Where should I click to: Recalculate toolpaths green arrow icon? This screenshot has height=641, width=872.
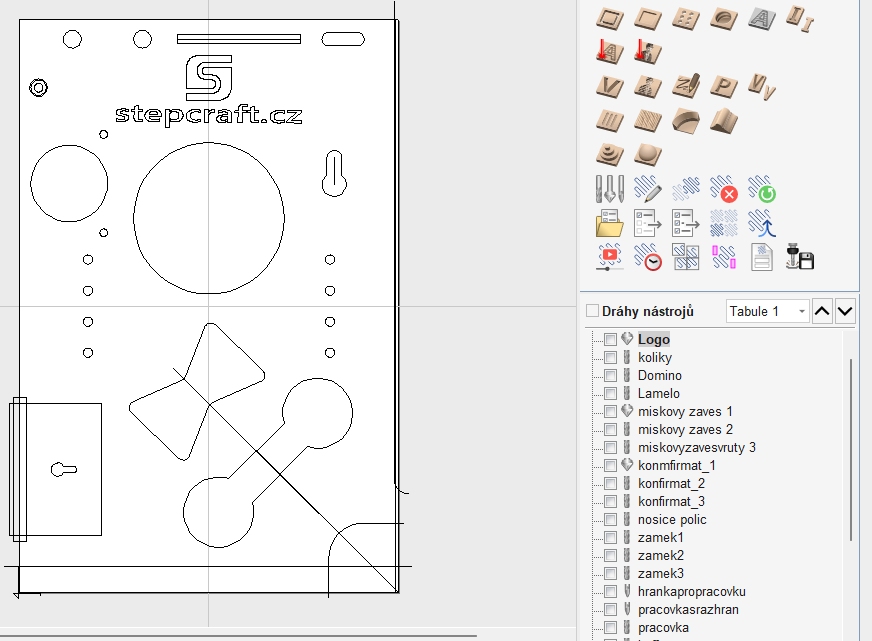pyautogui.click(x=762, y=188)
